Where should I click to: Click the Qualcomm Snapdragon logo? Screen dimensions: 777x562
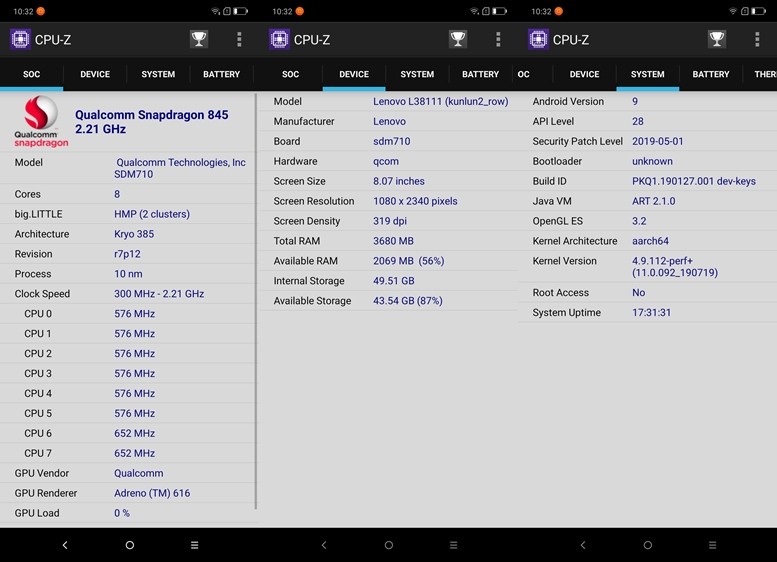pos(41,121)
